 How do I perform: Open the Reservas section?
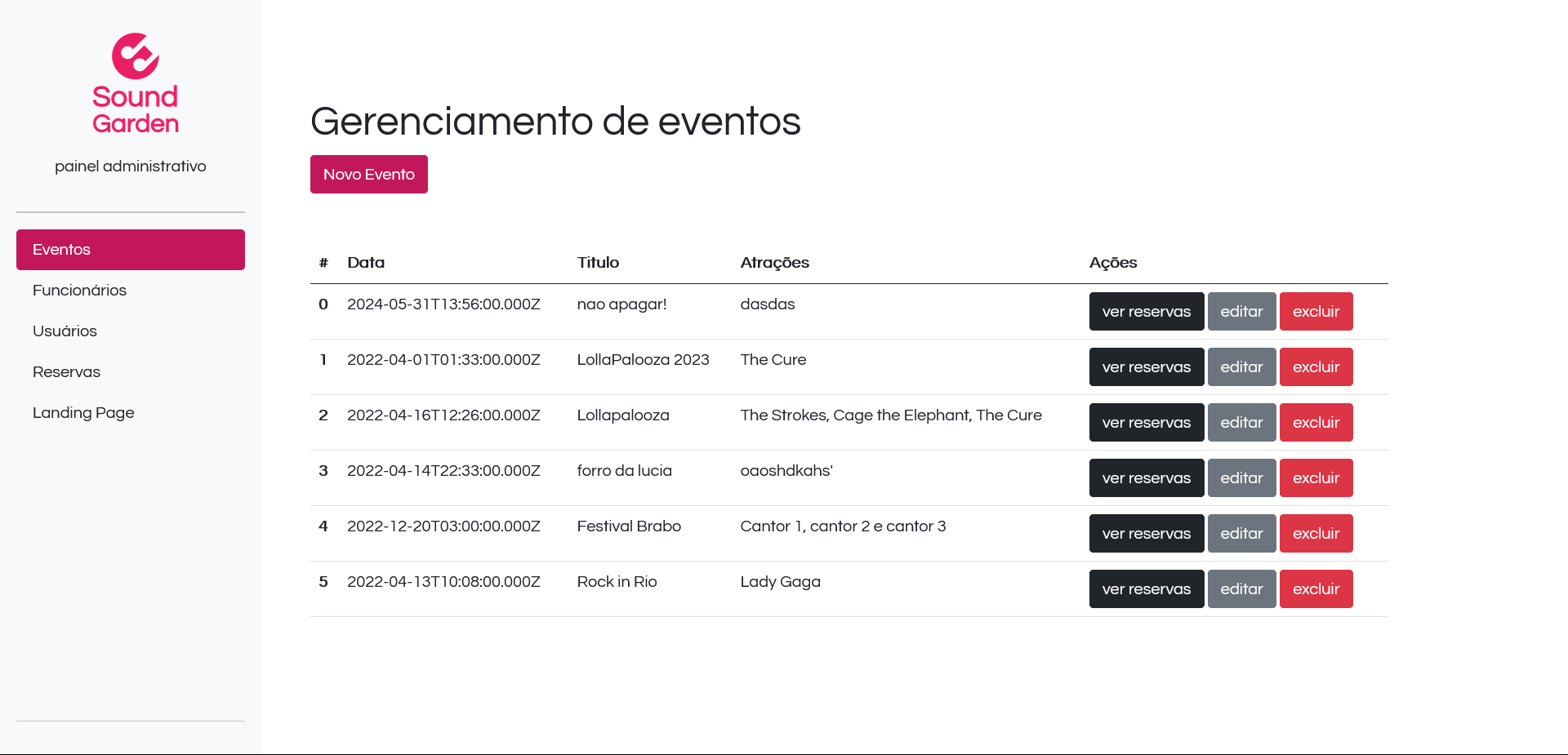pyautogui.click(x=66, y=371)
